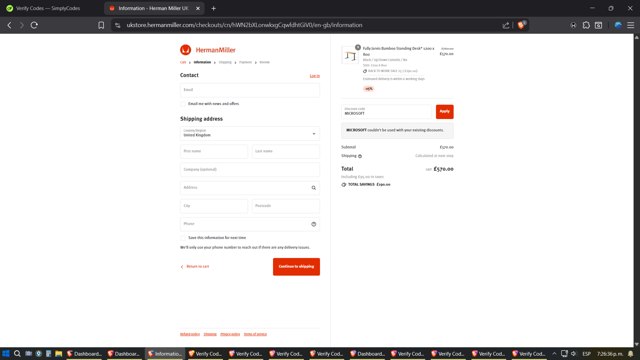Focus the Postcode input field

pyautogui.click(x=286, y=206)
